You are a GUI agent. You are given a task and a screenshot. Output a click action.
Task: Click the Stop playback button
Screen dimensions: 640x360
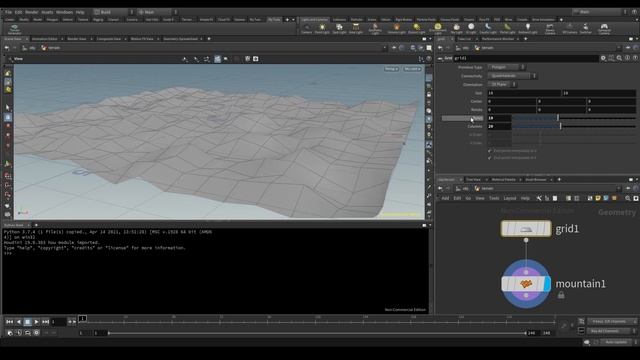[x=27, y=322]
